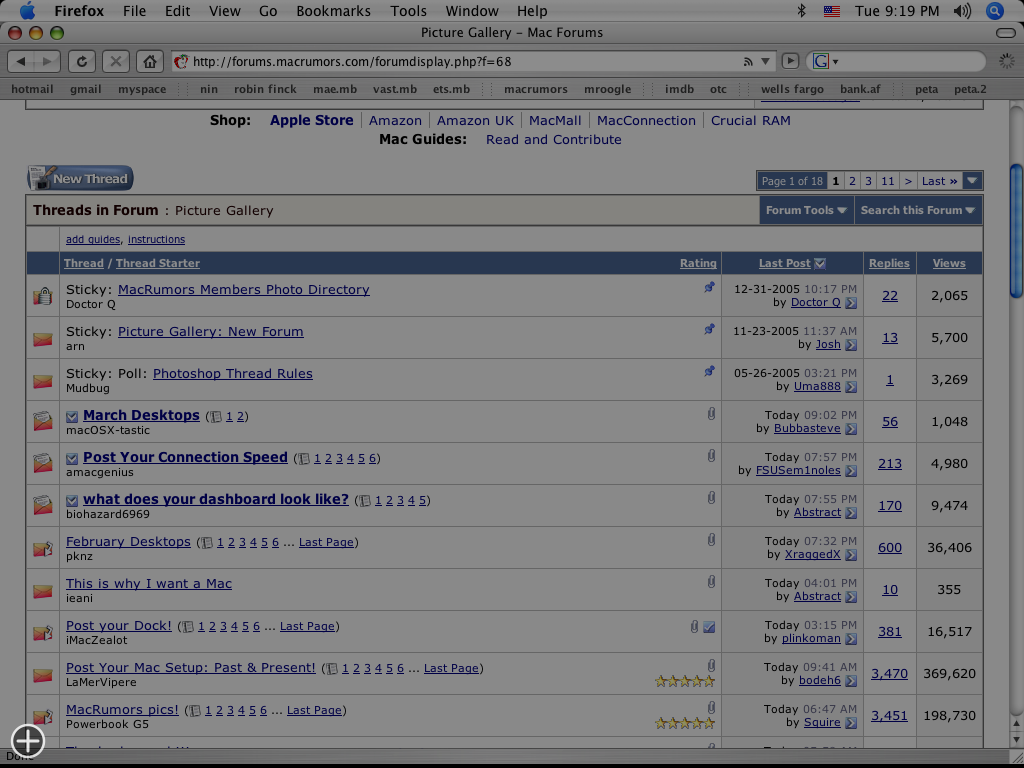Go to last post by bodeh6 arrow icon
Screen dimensions: 1024x768
pyautogui.click(x=850, y=681)
